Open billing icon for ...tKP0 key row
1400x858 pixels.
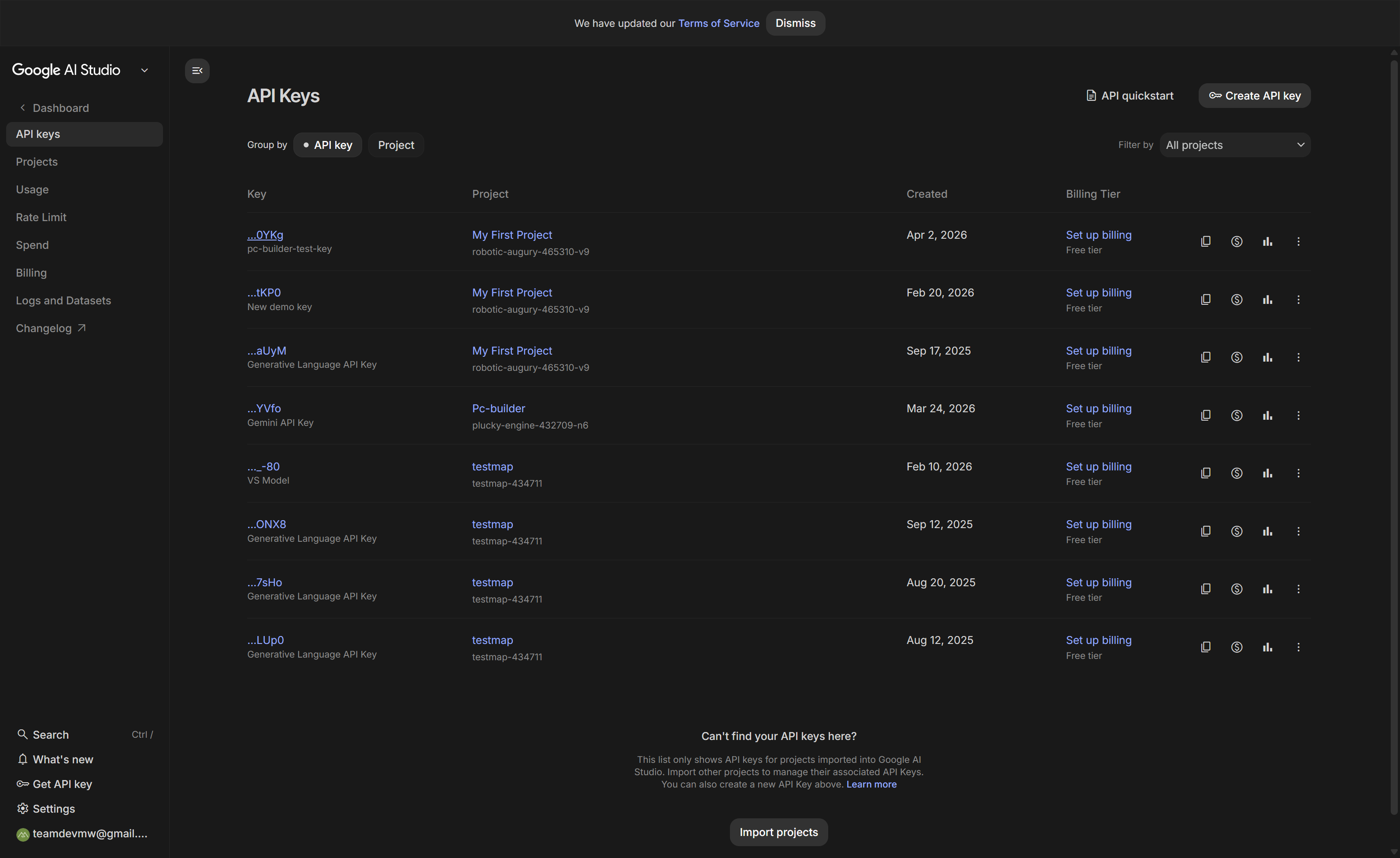coord(1237,300)
